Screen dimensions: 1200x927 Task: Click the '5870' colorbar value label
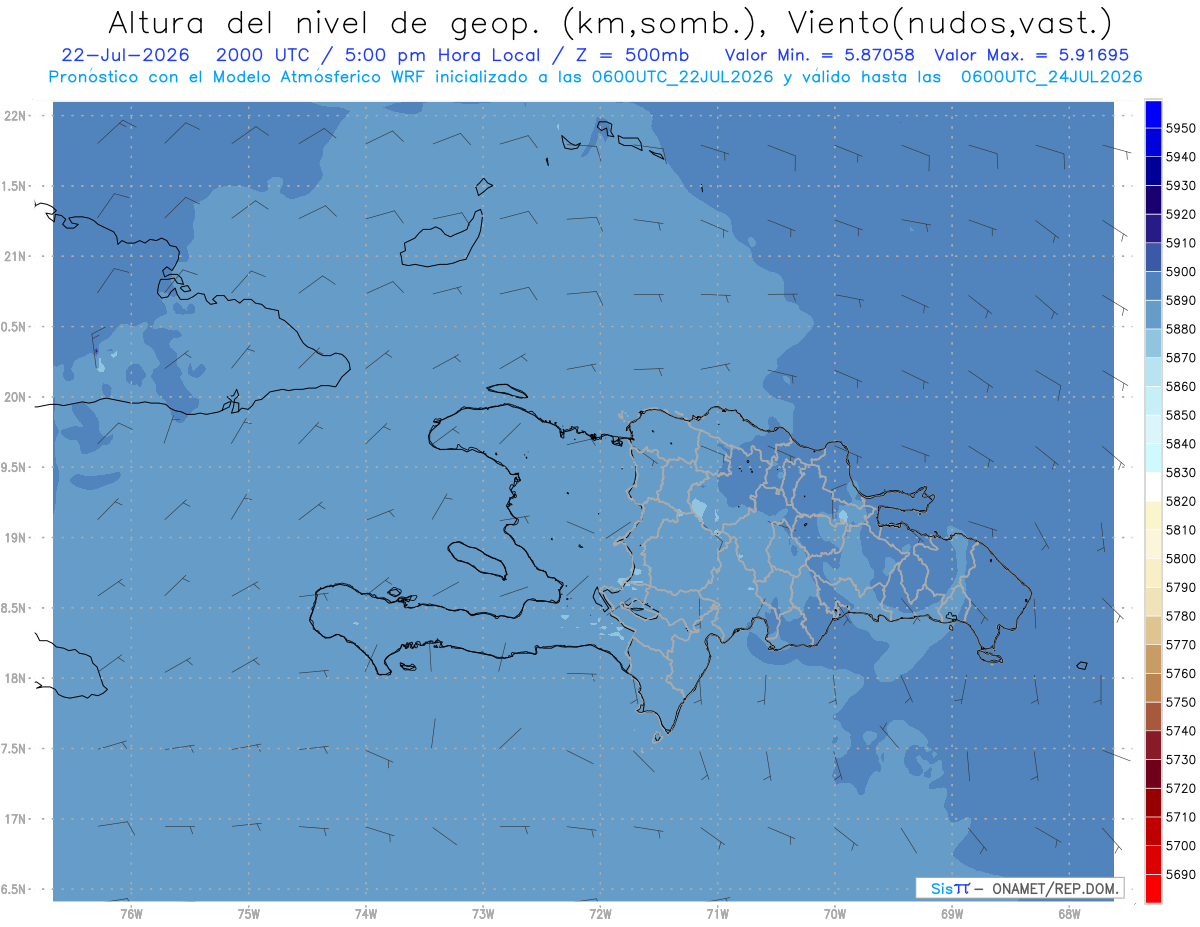1181,357
